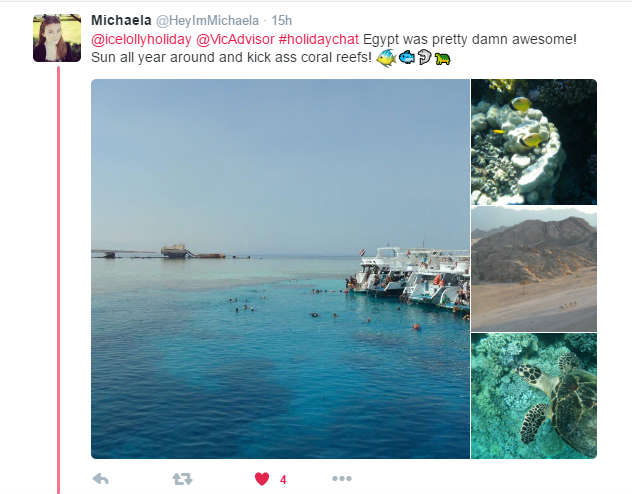Open the @VicAdvisor mention
Image resolution: width=632 pixels, height=494 pixels.
(x=235, y=39)
